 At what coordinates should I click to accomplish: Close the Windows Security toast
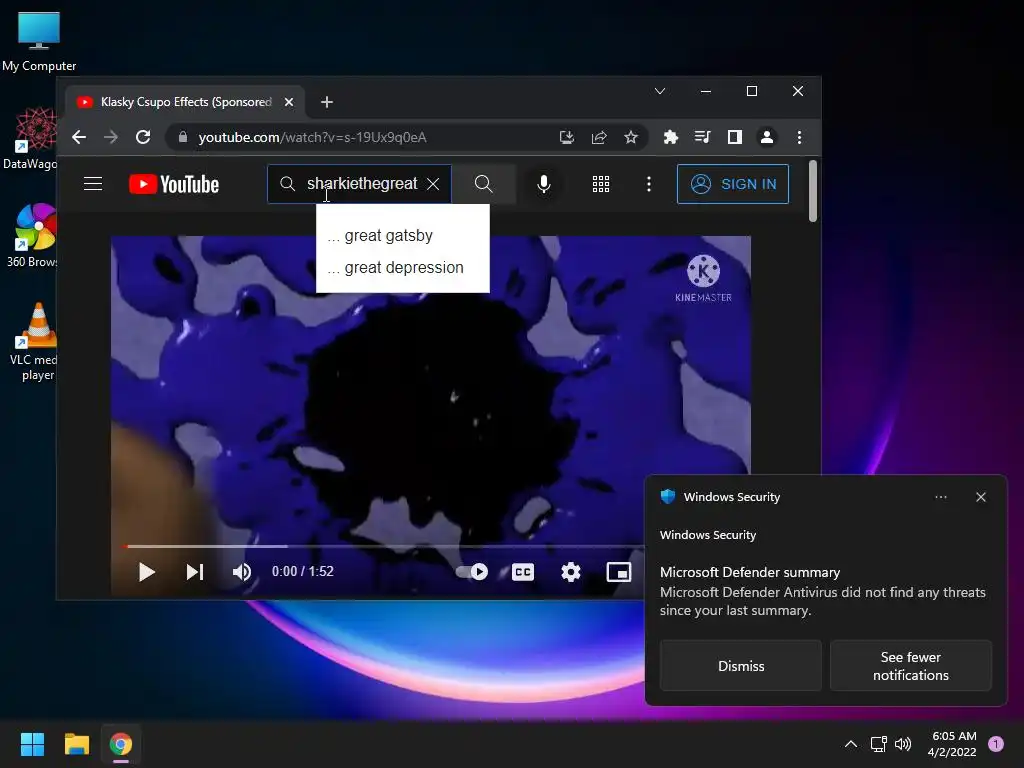point(981,497)
